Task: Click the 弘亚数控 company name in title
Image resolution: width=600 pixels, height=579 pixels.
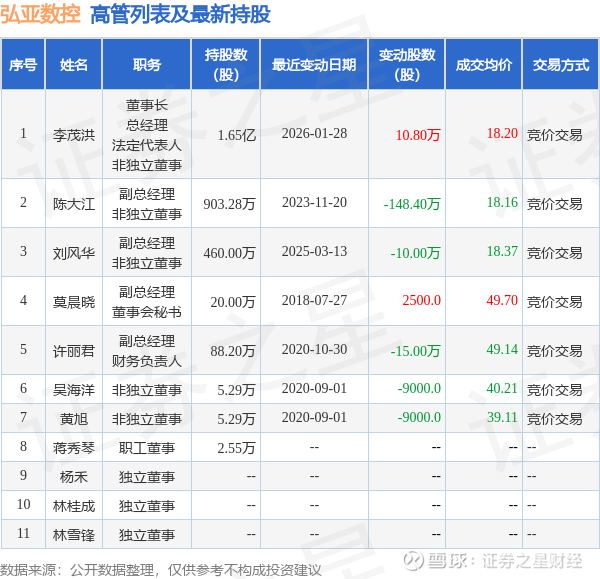Action: point(40,15)
